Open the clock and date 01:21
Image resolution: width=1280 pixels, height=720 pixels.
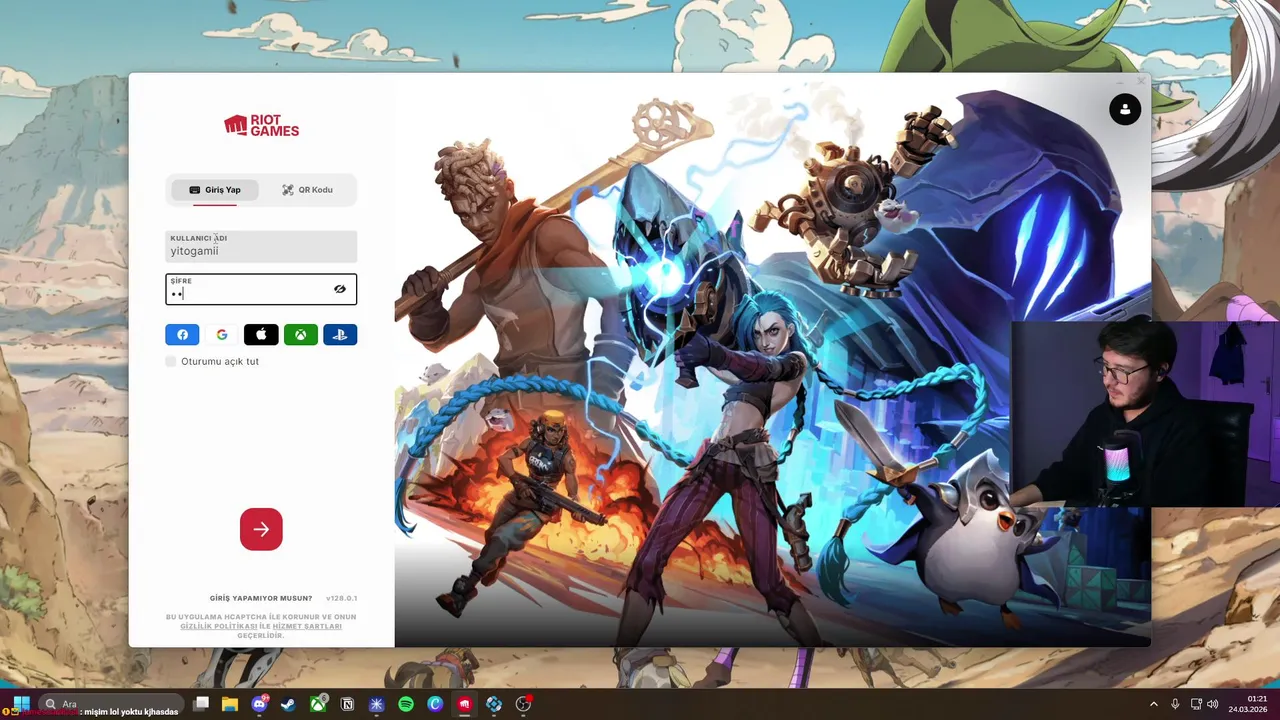click(1249, 704)
